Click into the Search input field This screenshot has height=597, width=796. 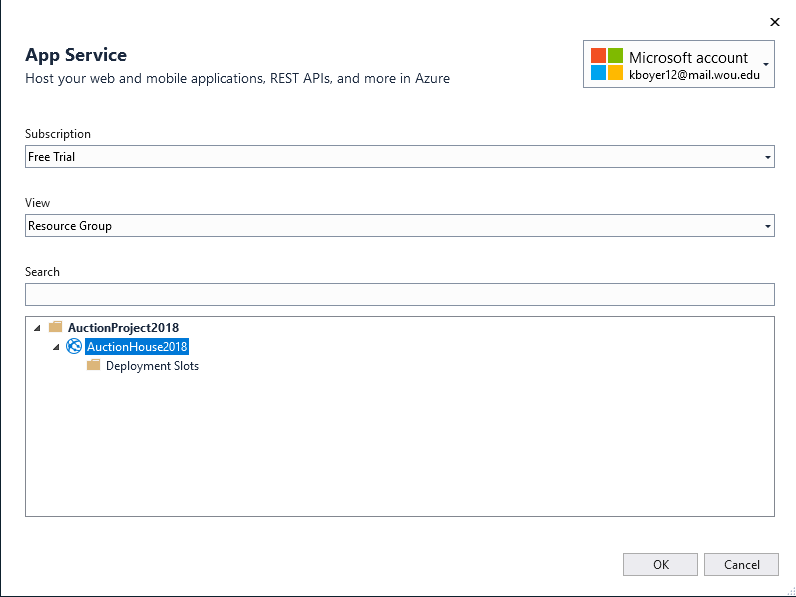[400, 294]
